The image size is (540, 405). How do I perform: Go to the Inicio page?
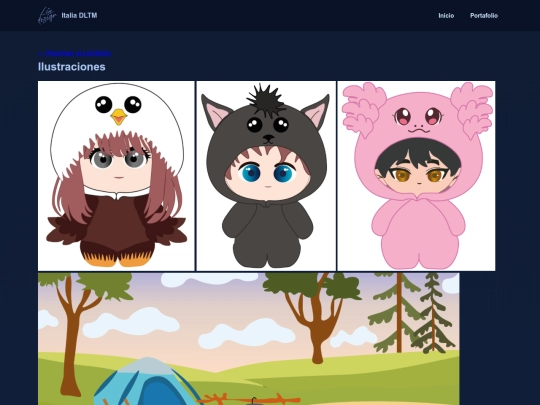[x=446, y=15]
